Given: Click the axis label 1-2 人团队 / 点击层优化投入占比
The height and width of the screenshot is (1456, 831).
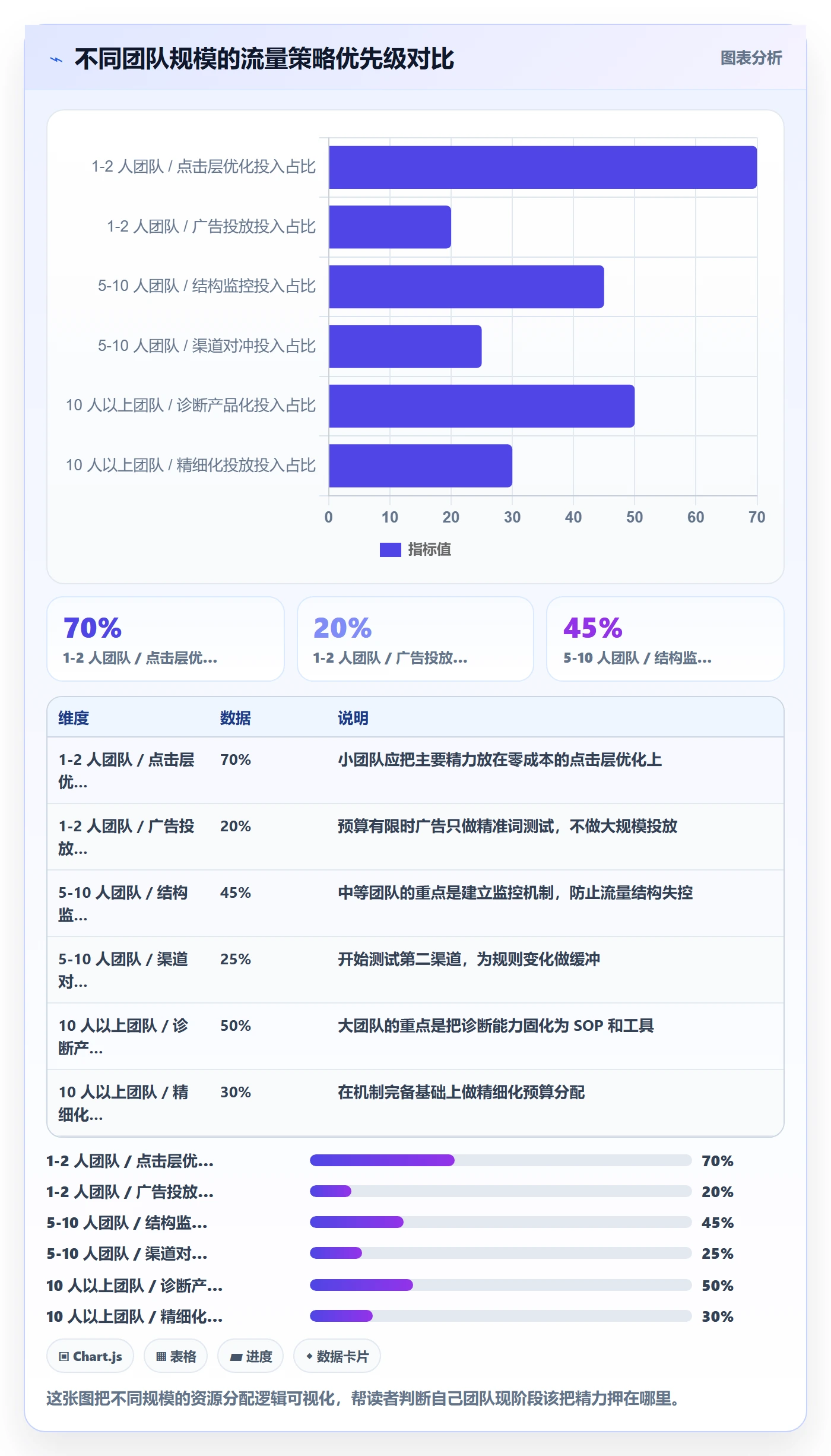Looking at the screenshot, I should [x=204, y=167].
